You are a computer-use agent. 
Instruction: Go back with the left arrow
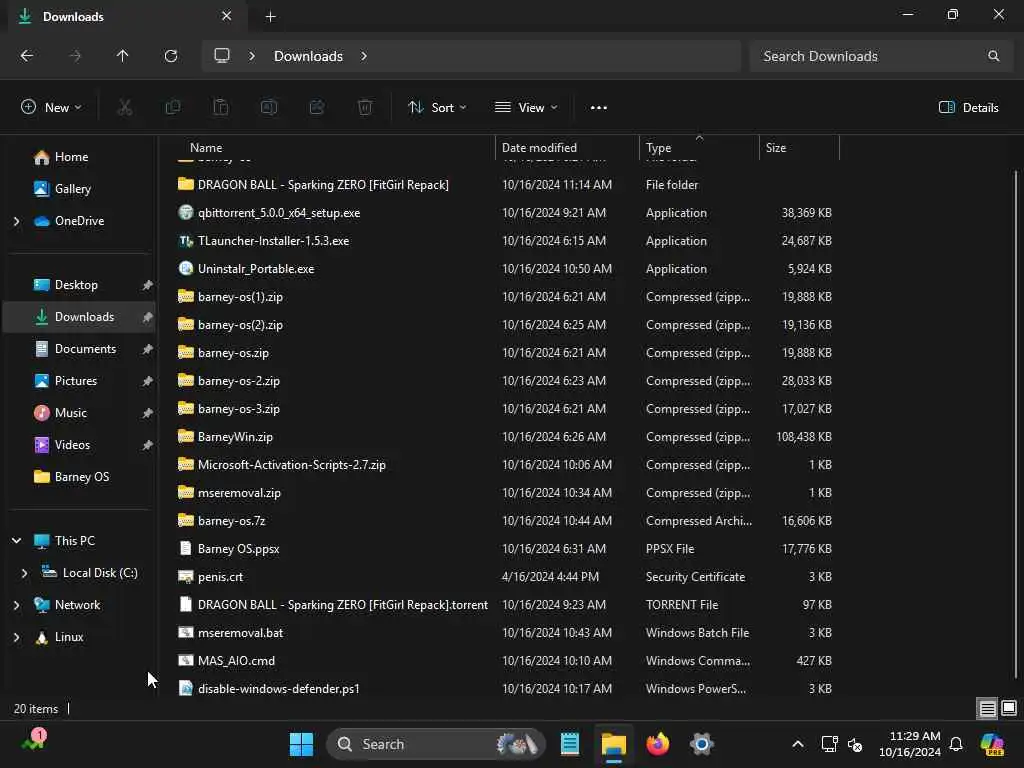(x=27, y=56)
